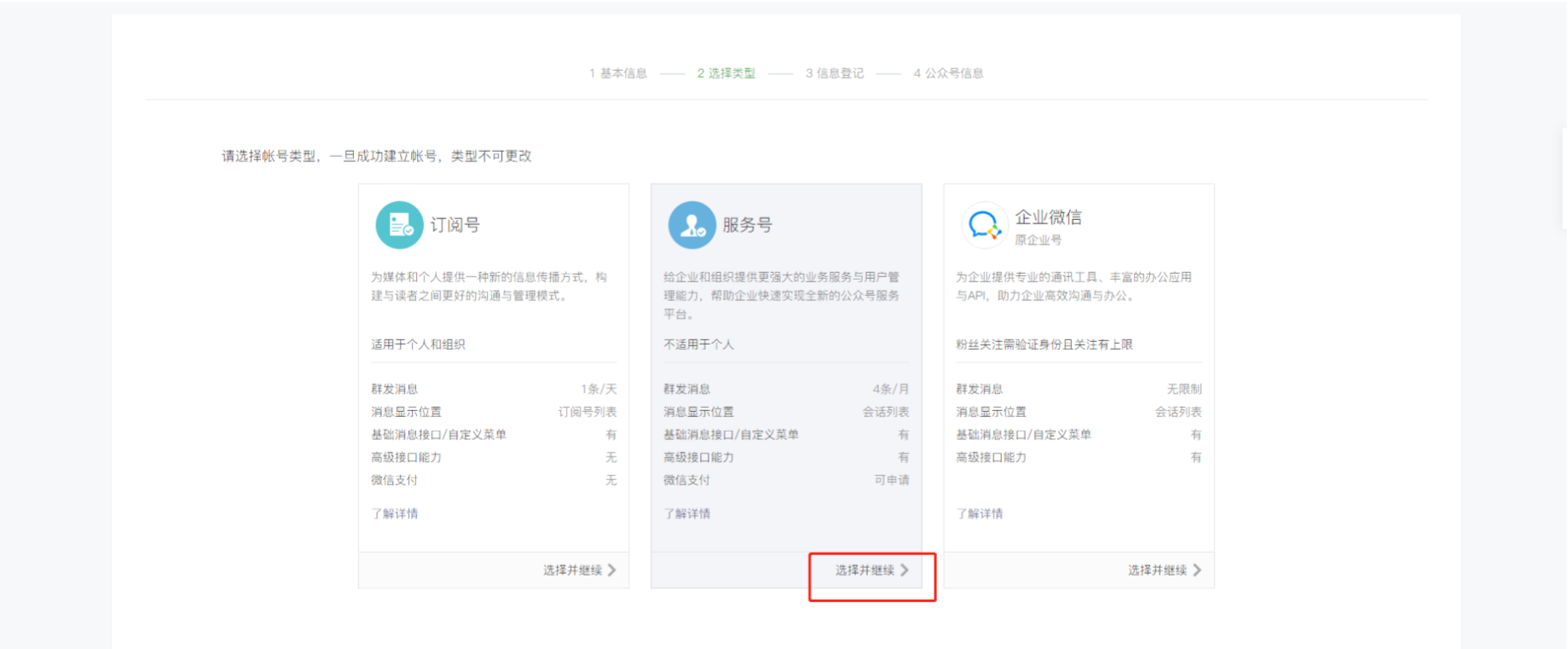The height and width of the screenshot is (649, 1568).
Task: Go to step 3 信息登记
Action: [835, 73]
